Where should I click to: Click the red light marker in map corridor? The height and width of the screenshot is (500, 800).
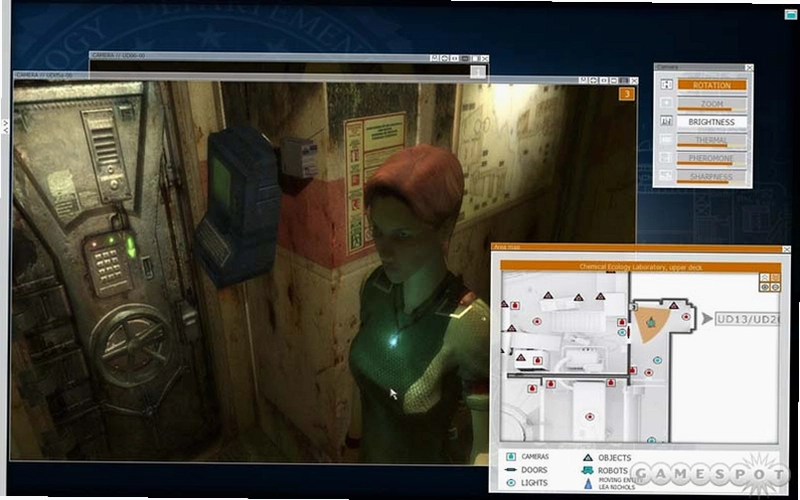pyautogui.click(x=648, y=373)
